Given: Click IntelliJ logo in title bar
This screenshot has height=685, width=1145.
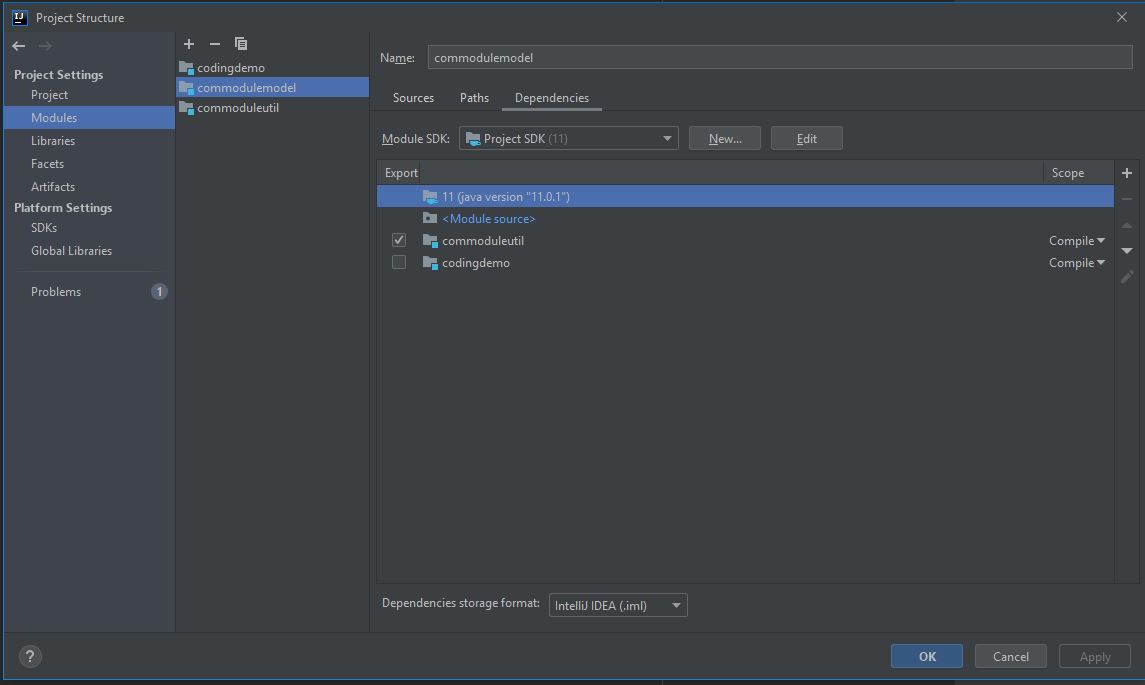Looking at the screenshot, I should click(x=20, y=18).
